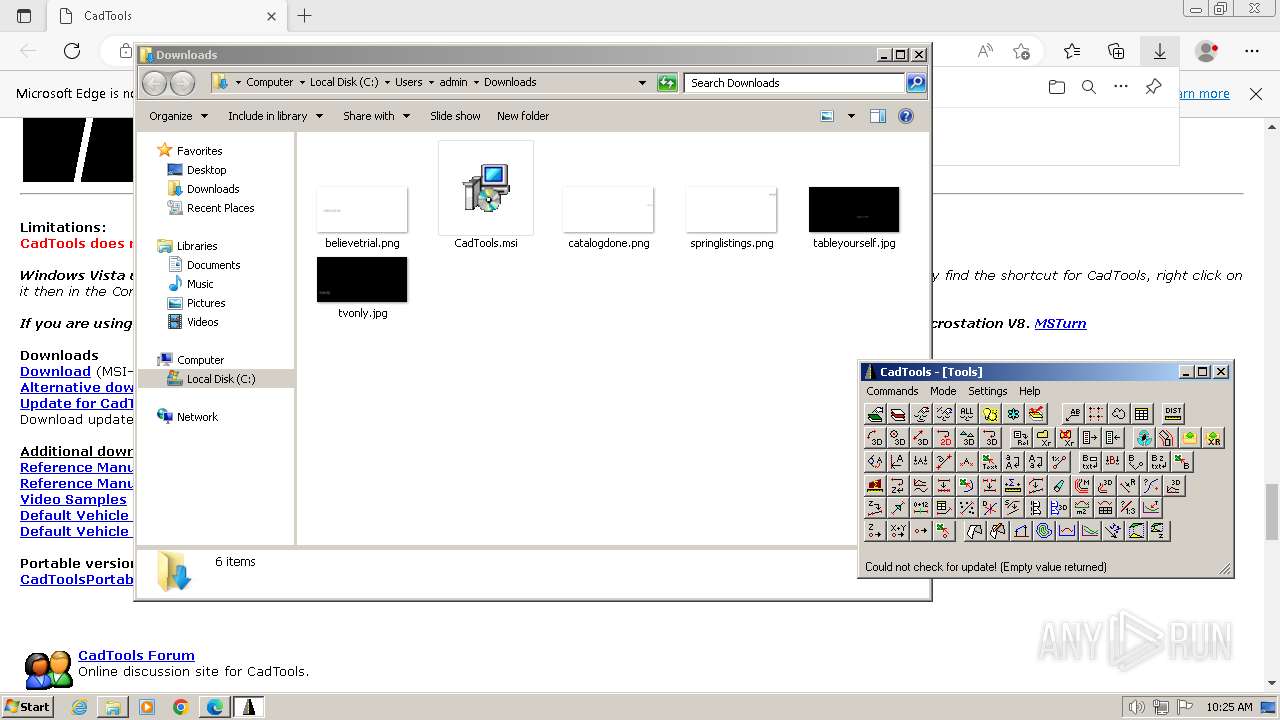The height and width of the screenshot is (720, 1280).
Task: Click the red sigma tool starting fourth row
Action: (875, 485)
